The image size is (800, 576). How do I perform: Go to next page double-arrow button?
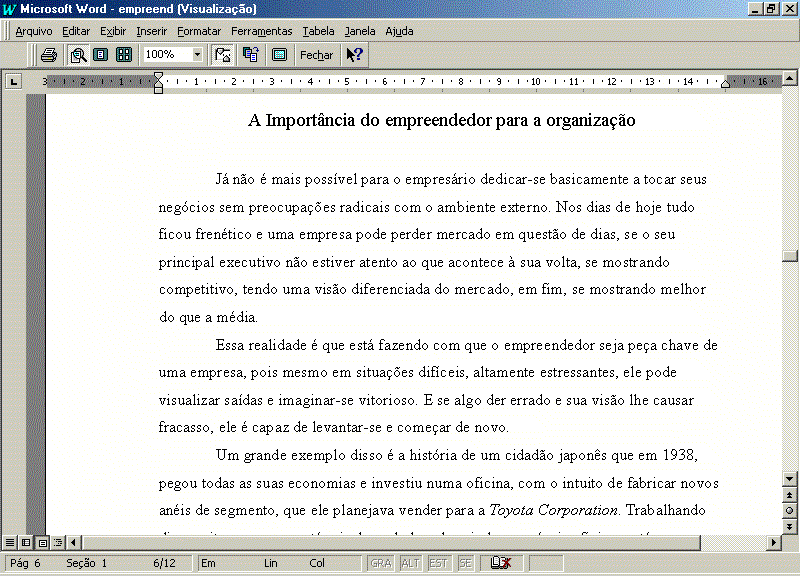[x=790, y=527]
